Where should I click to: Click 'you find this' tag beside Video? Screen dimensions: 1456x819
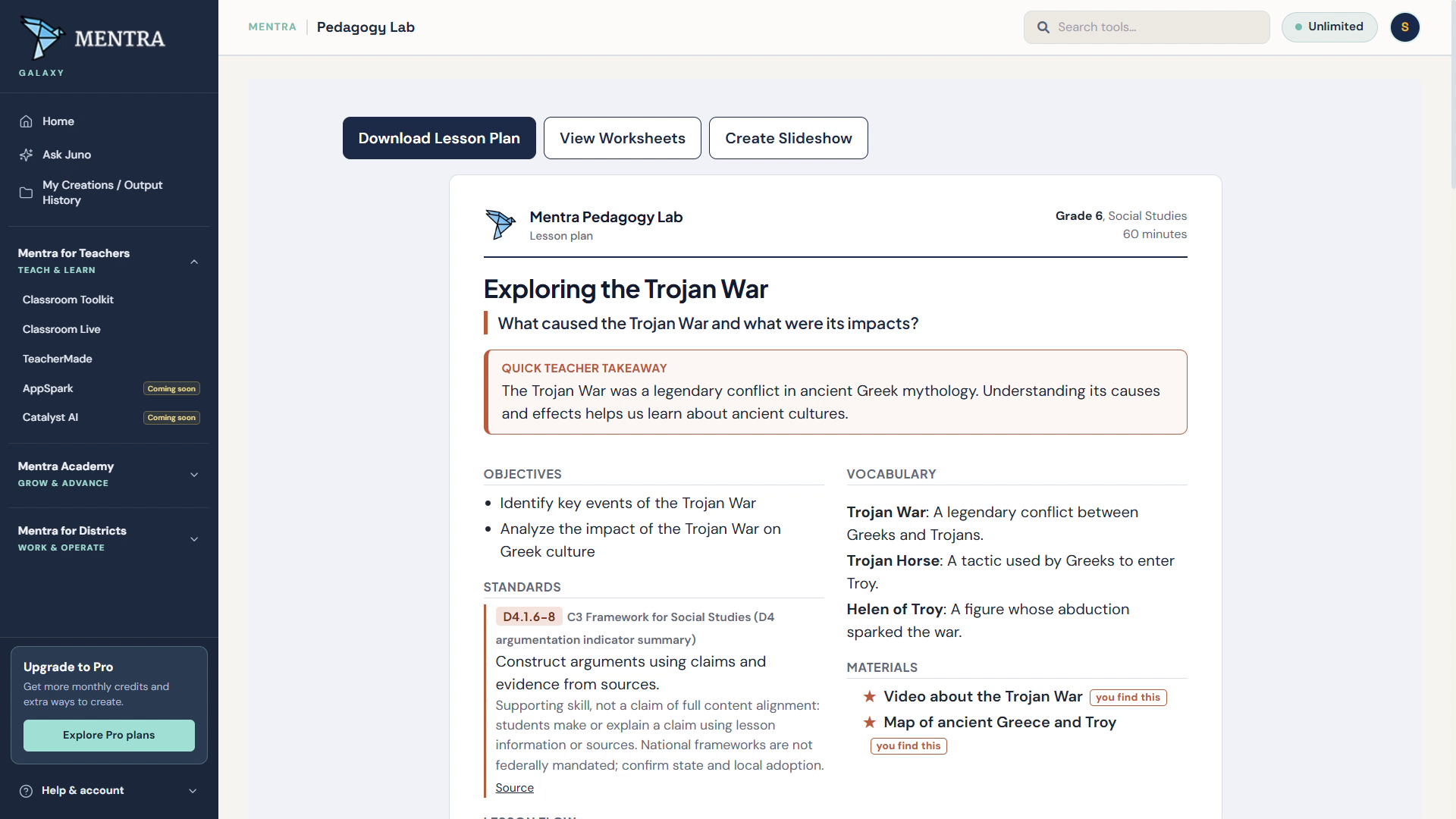tap(1128, 698)
